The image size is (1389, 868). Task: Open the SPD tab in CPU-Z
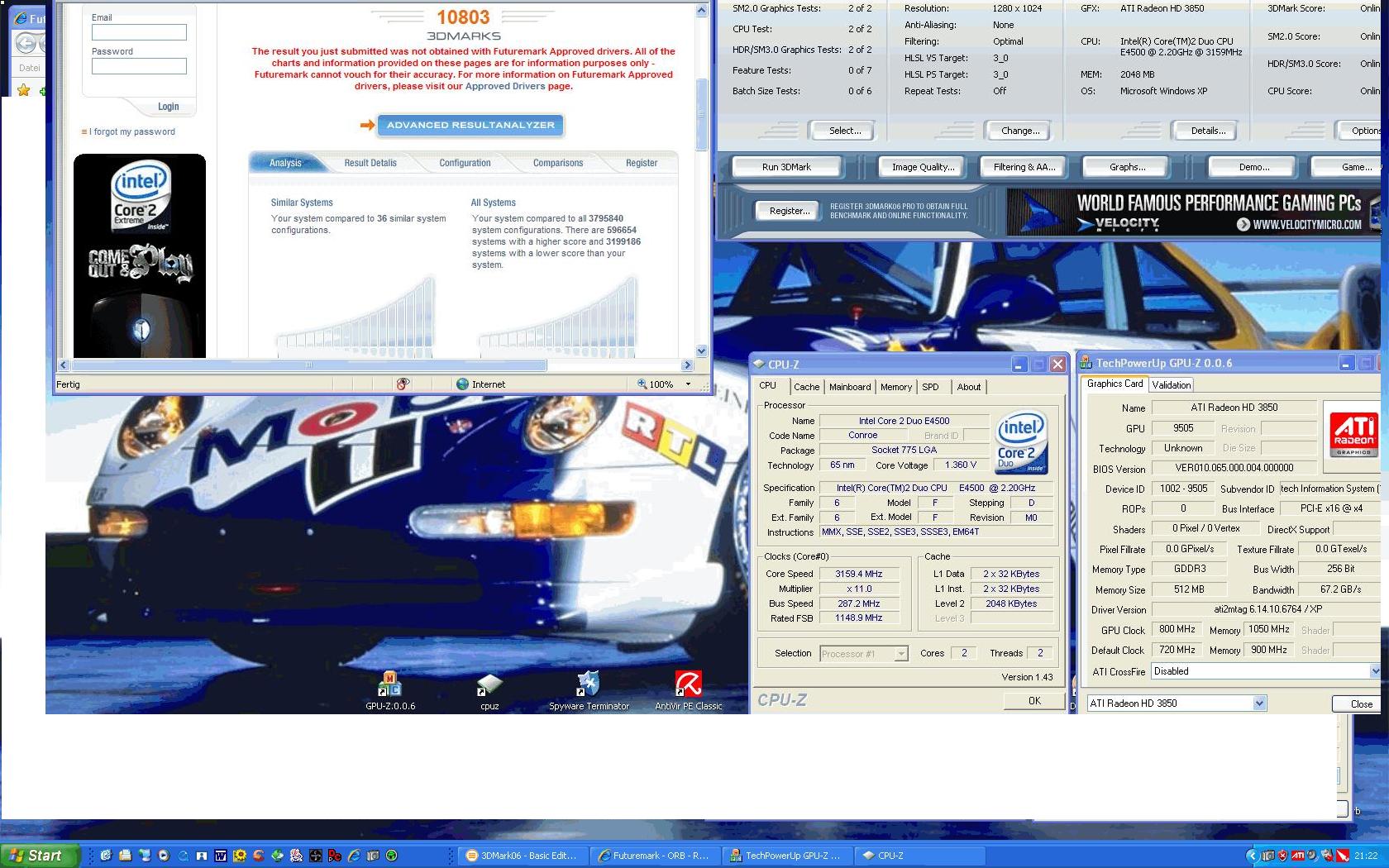tap(930, 387)
